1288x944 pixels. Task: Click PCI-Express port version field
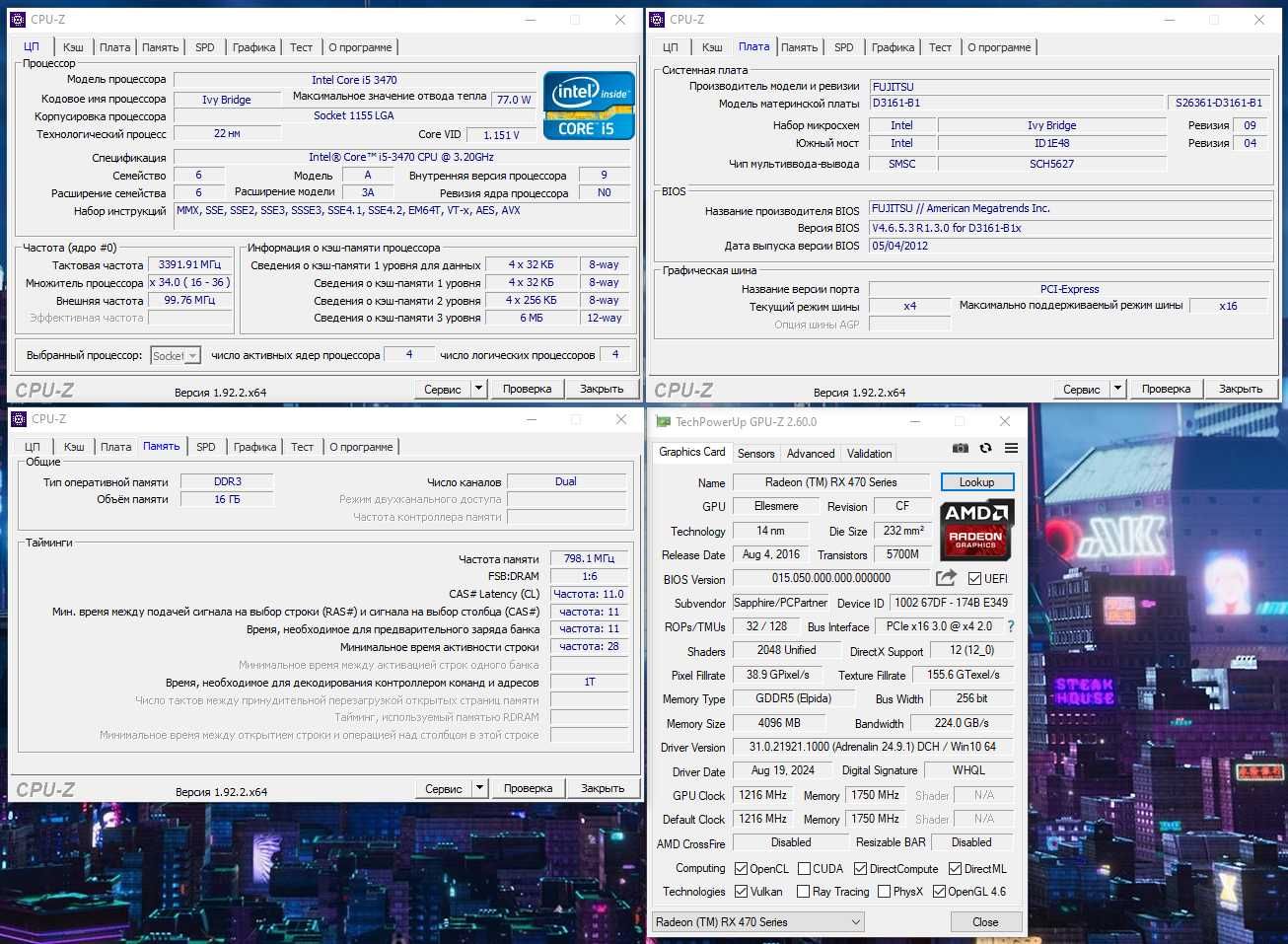(1070, 289)
